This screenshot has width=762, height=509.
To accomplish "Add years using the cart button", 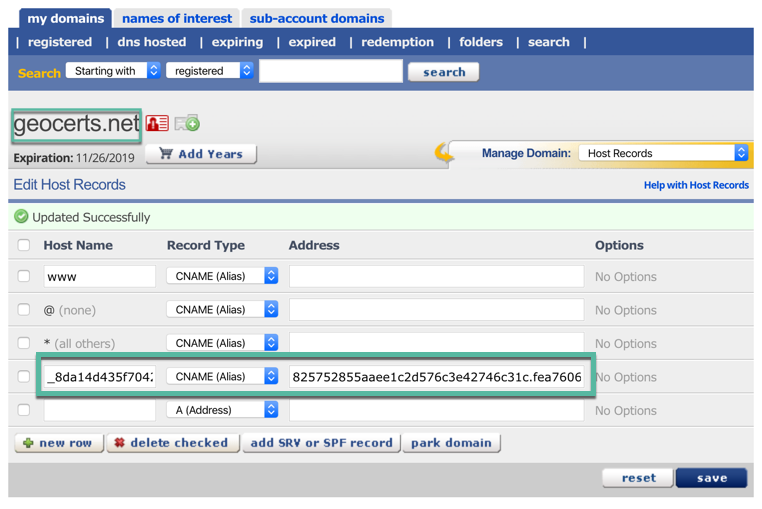I will 201,154.
